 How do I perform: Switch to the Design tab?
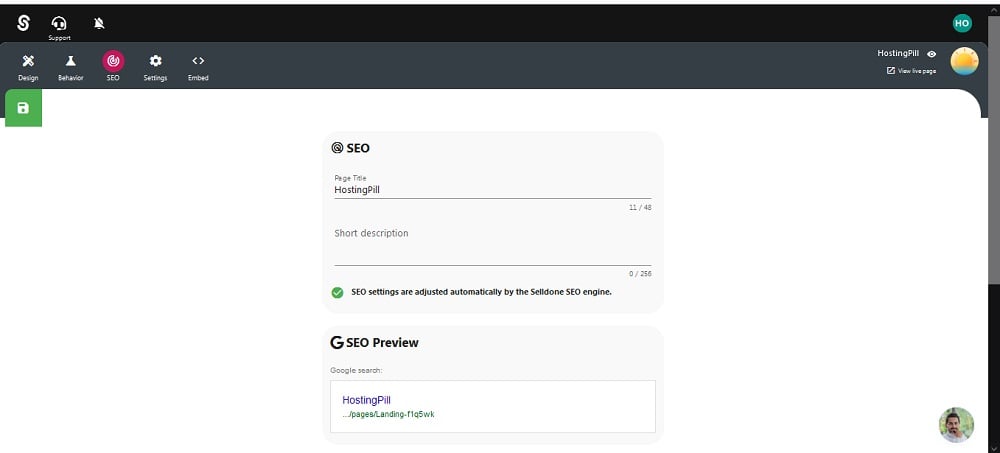[x=28, y=67]
